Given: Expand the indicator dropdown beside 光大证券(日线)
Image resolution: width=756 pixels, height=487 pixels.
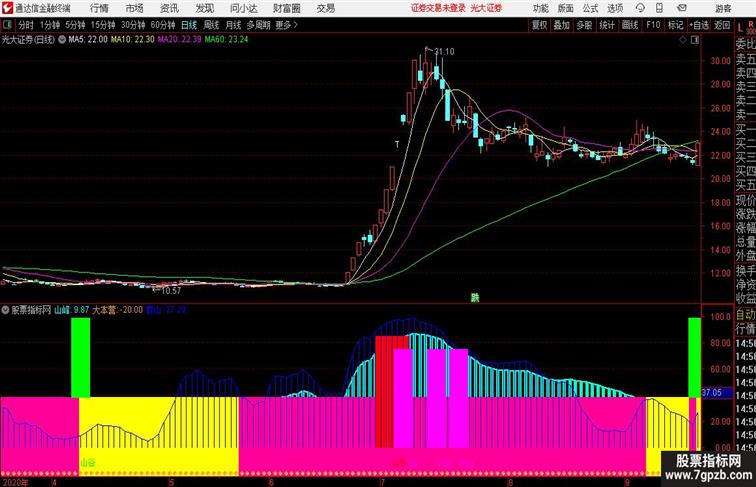Looking at the screenshot, I should coord(62,40).
